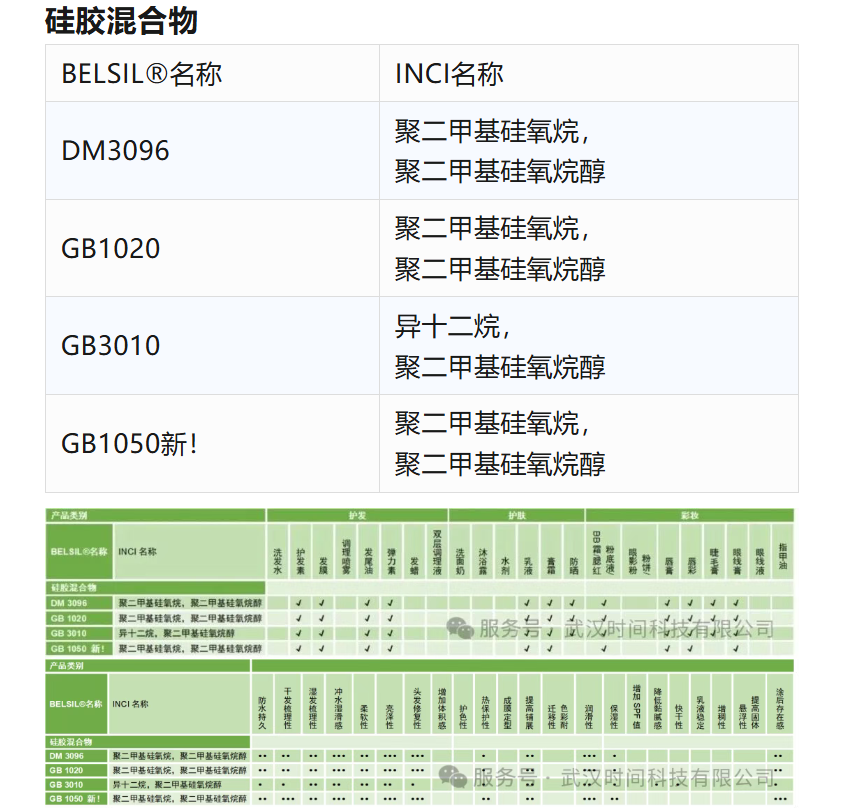Image resolution: width=842 pixels, height=810 pixels.
Task: Click the GB1020 product name cell
Action: (111, 248)
